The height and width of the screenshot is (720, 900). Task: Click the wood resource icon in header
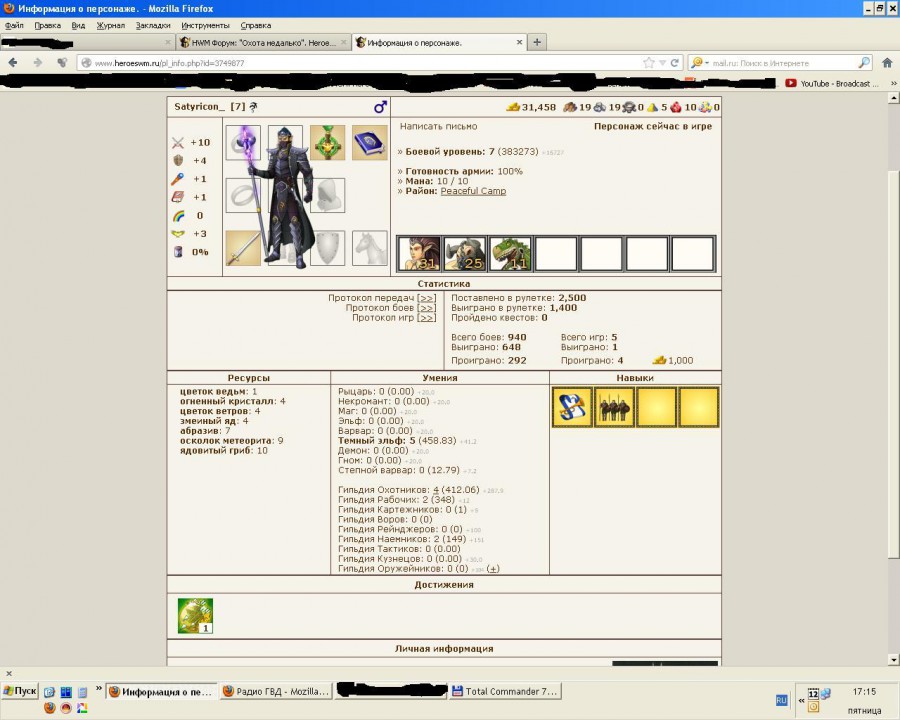(569, 107)
